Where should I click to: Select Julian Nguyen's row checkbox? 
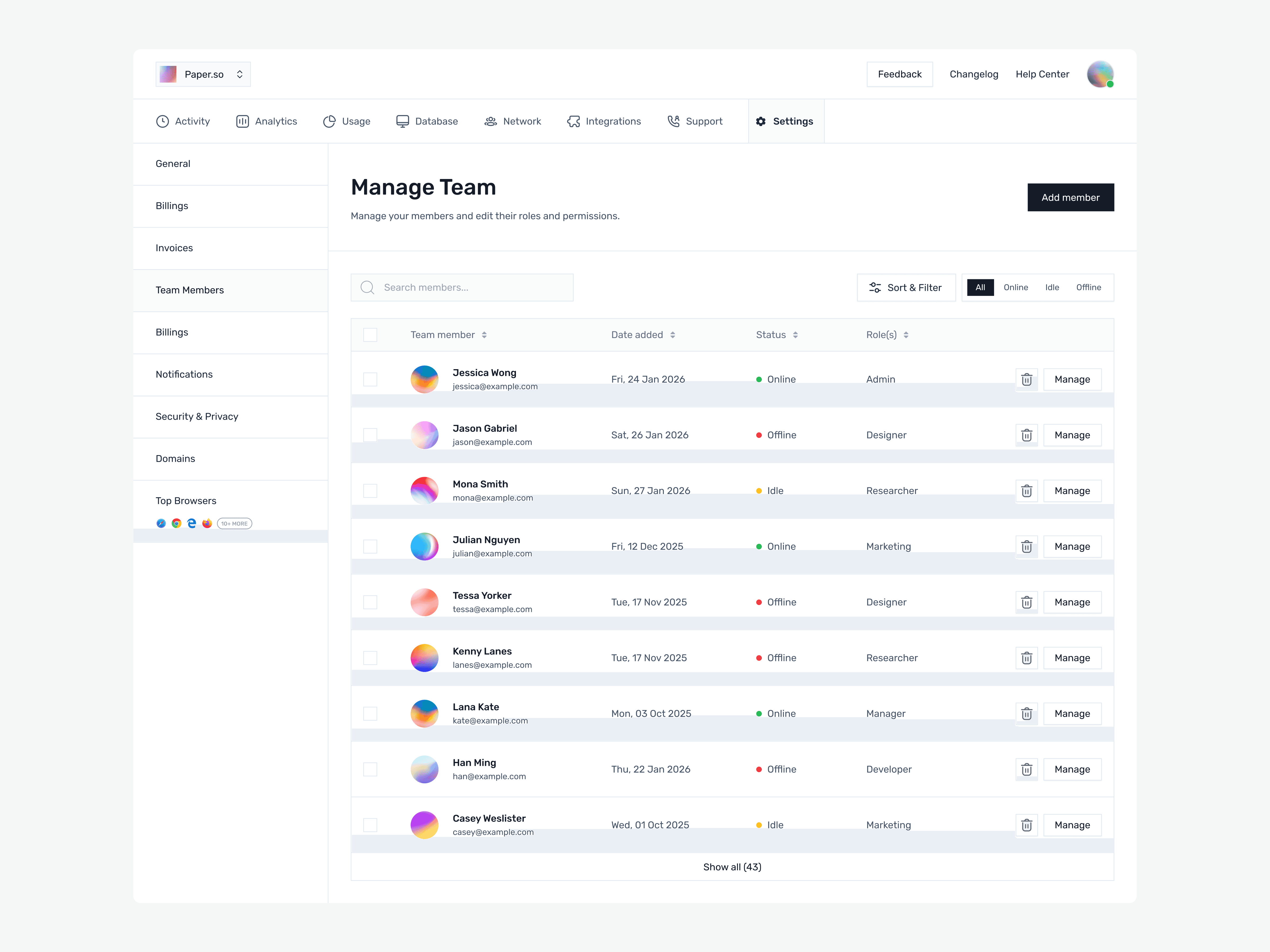point(370,546)
